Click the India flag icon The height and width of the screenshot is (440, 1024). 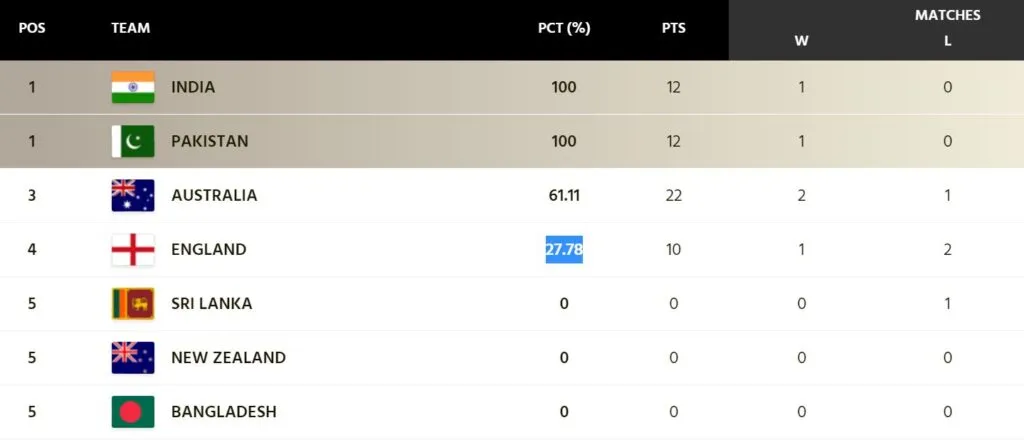point(132,87)
